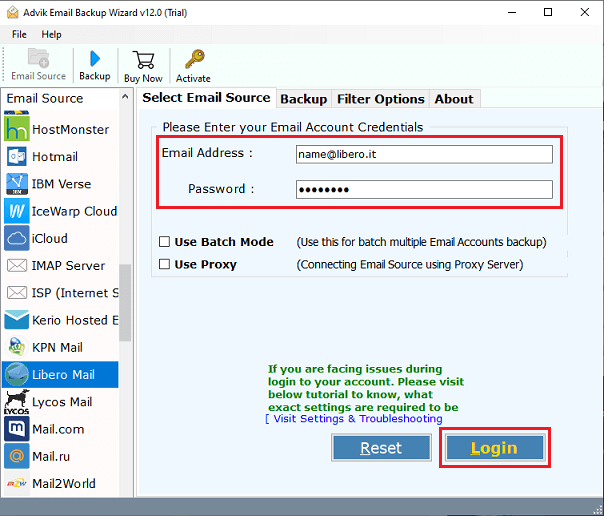604x516 pixels.
Task: Select the Lycos Mail dog icon
Action: (x=17, y=402)
